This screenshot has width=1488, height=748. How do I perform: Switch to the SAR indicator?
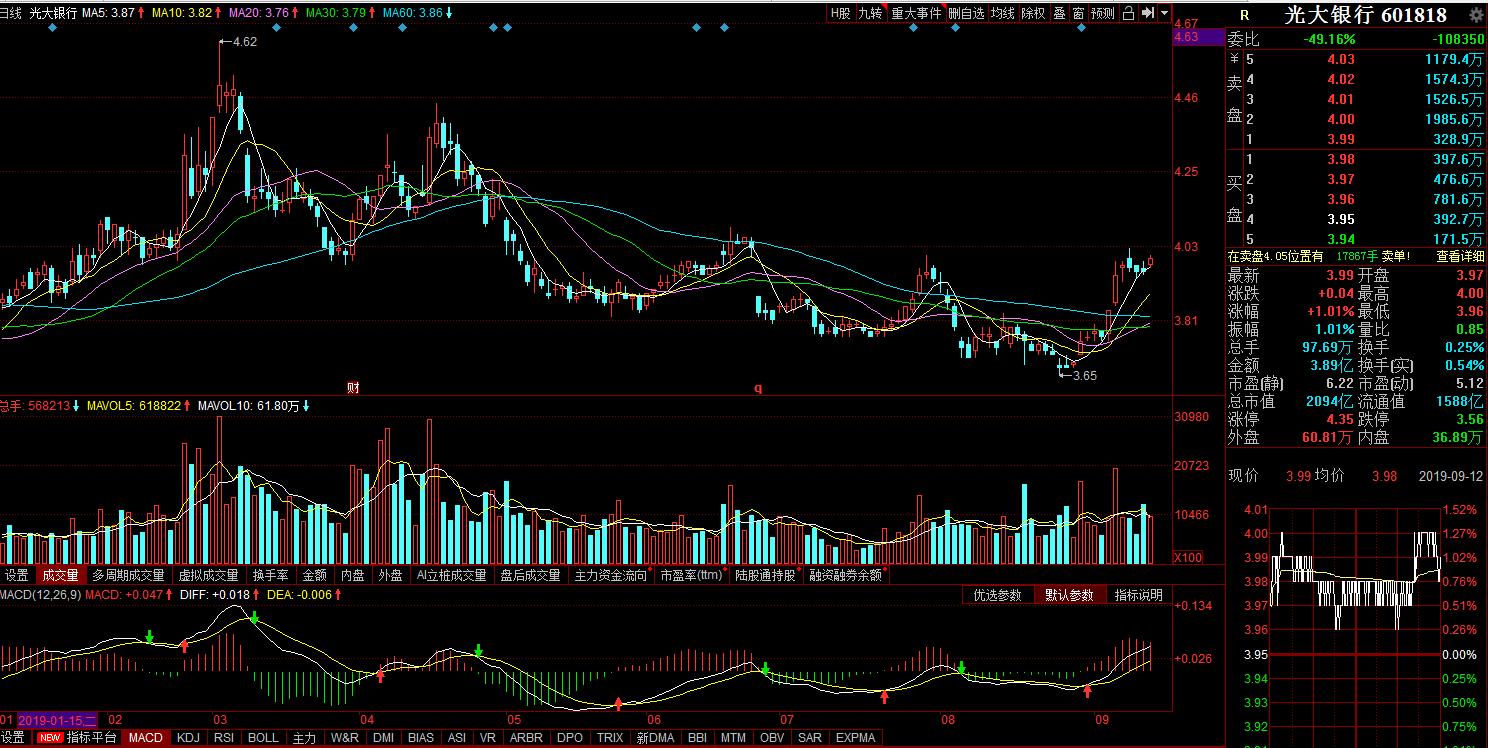click(810, 738)
